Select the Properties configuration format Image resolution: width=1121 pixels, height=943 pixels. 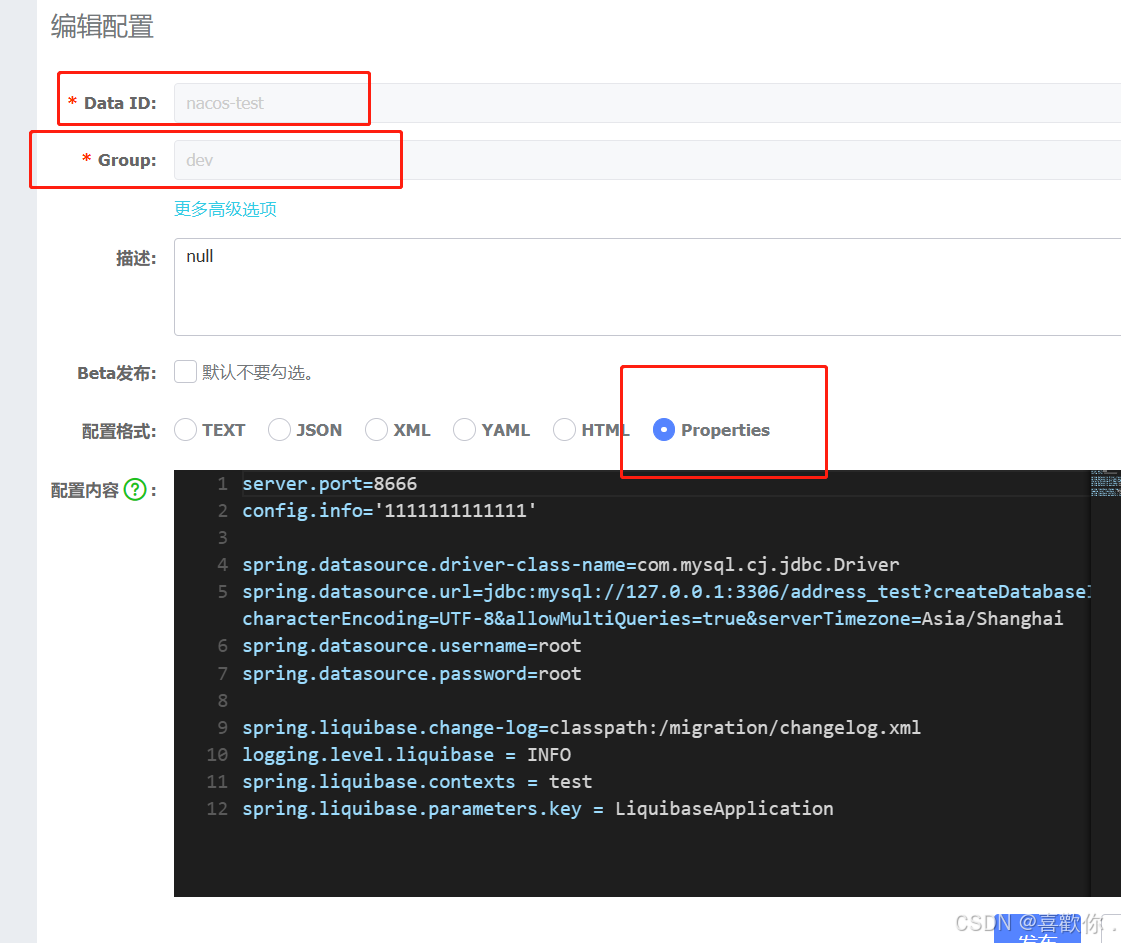[663, 429]
